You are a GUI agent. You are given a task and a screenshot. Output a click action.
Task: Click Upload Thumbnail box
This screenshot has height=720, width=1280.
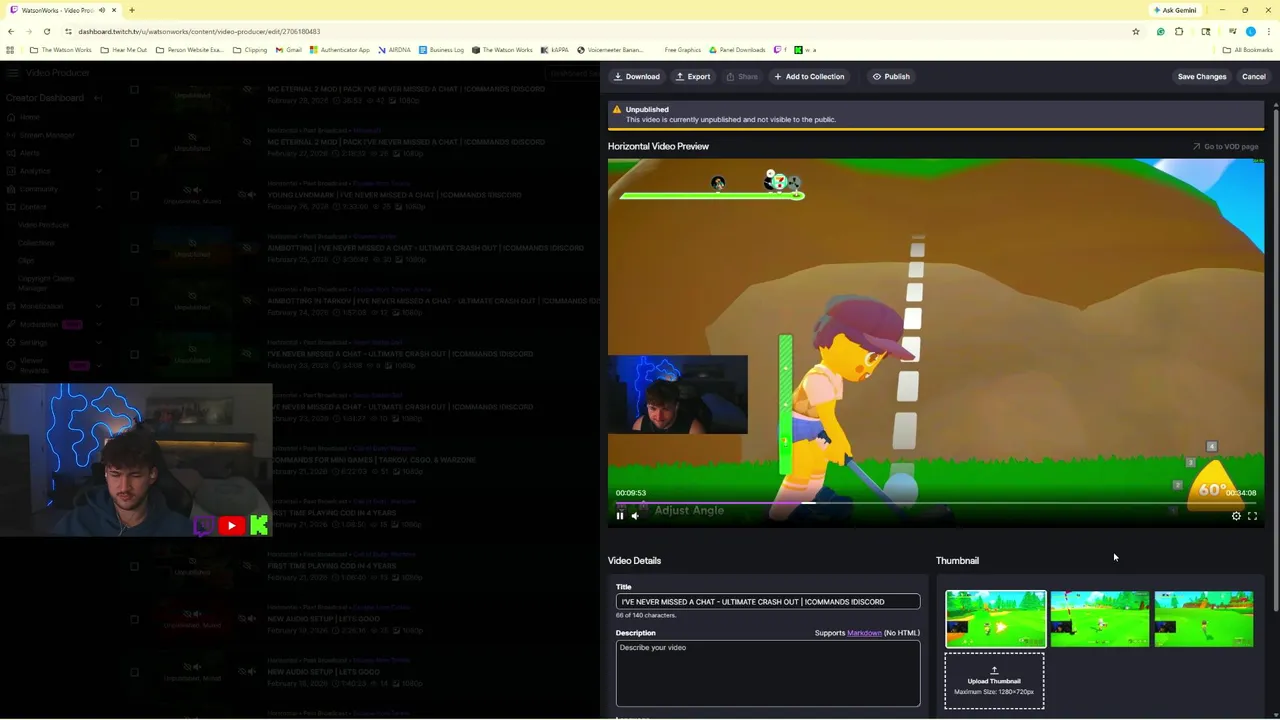pyautogui.click(x=994, y=681)
